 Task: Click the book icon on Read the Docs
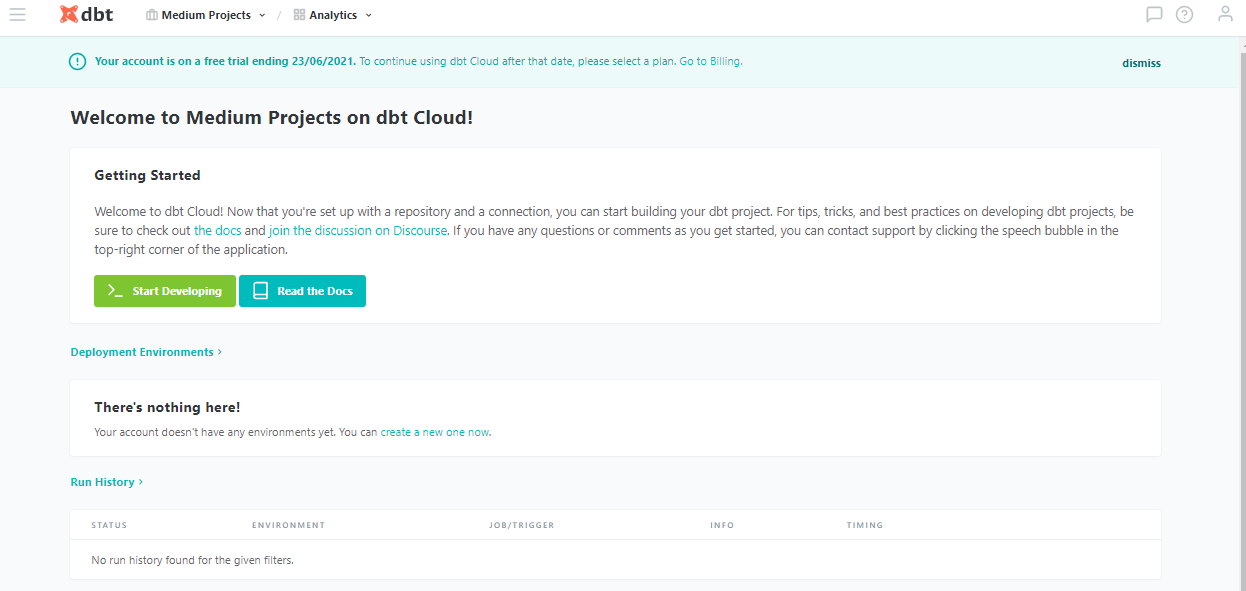pyautogui.click(x=260, y=291)
